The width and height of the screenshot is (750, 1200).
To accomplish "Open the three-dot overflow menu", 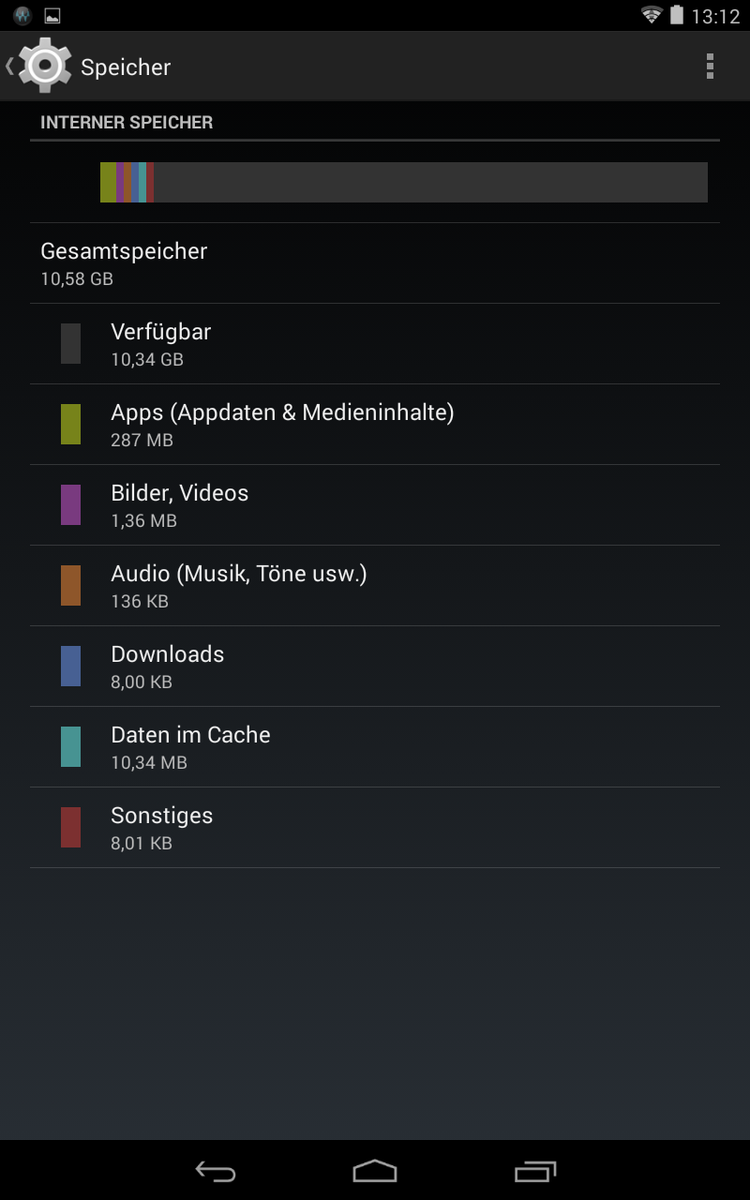I will point(710,66).
